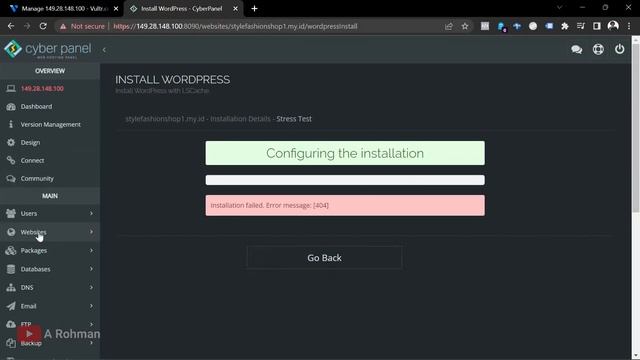Viewport: 640px width, 360px height.
Task: Click the Go Back button
Action: [x=324, y=258]
